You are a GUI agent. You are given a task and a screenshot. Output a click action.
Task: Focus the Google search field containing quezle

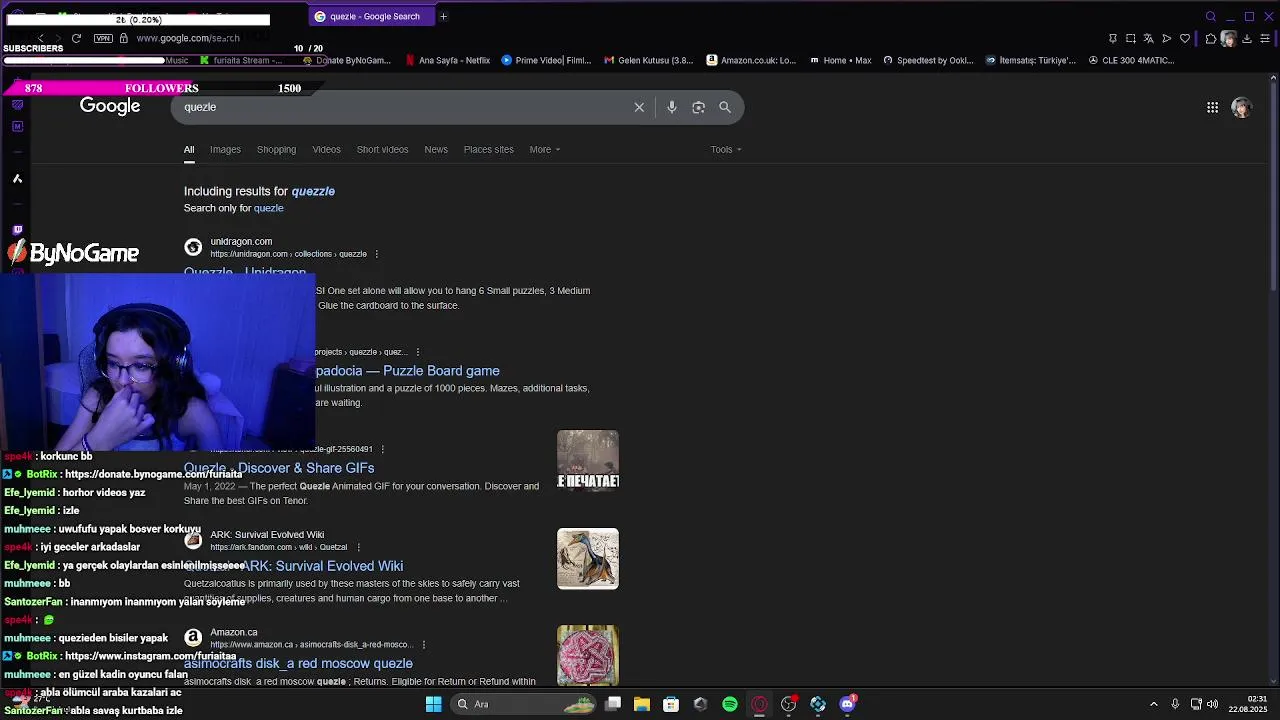400,107
